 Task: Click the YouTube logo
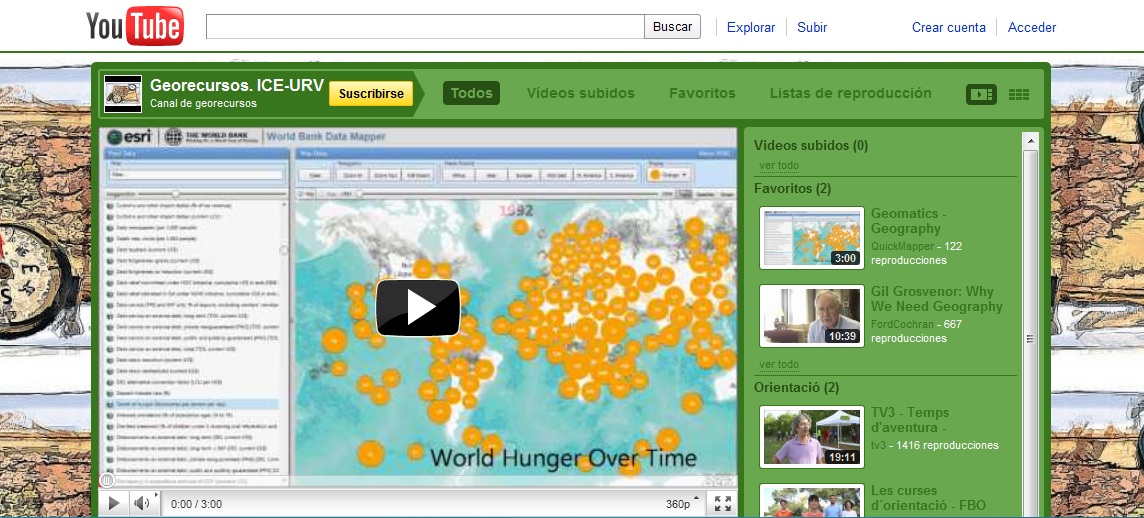[x=135, y=27]
